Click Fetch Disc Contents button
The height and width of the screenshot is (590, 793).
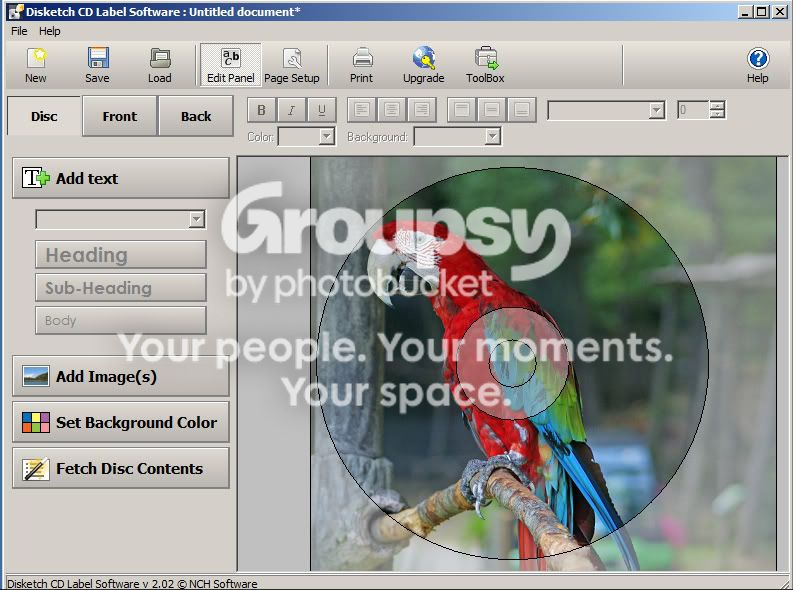[121, 468]
